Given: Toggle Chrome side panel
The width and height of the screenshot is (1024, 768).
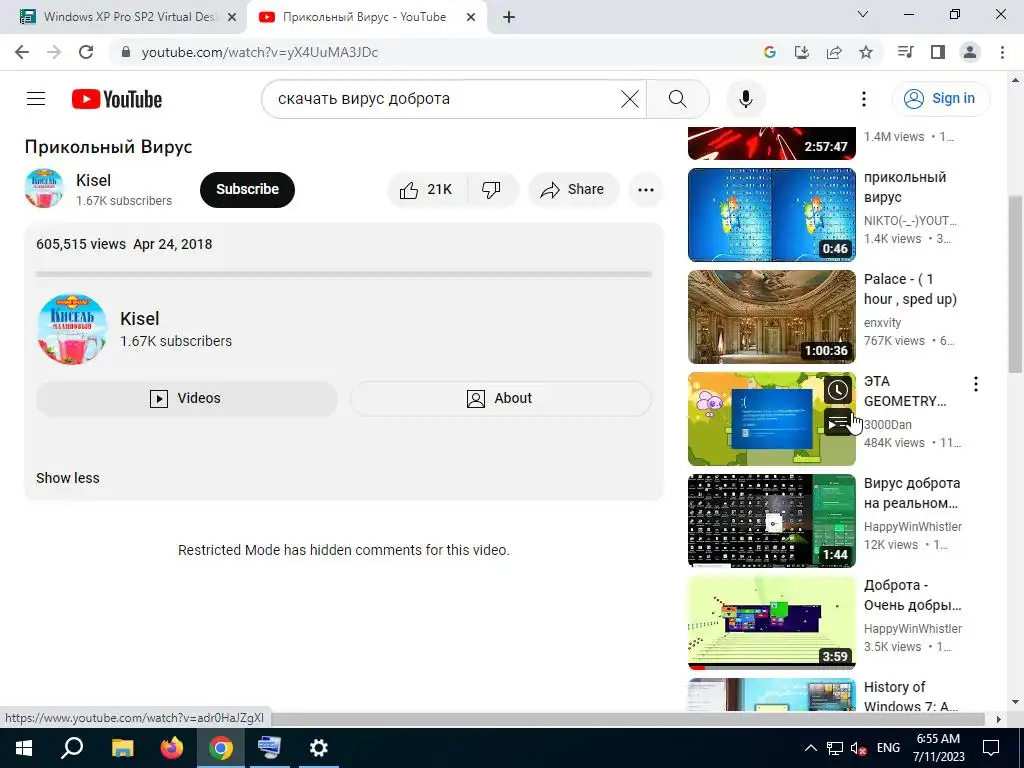Looking at the screenshot, I should point(938,52).
